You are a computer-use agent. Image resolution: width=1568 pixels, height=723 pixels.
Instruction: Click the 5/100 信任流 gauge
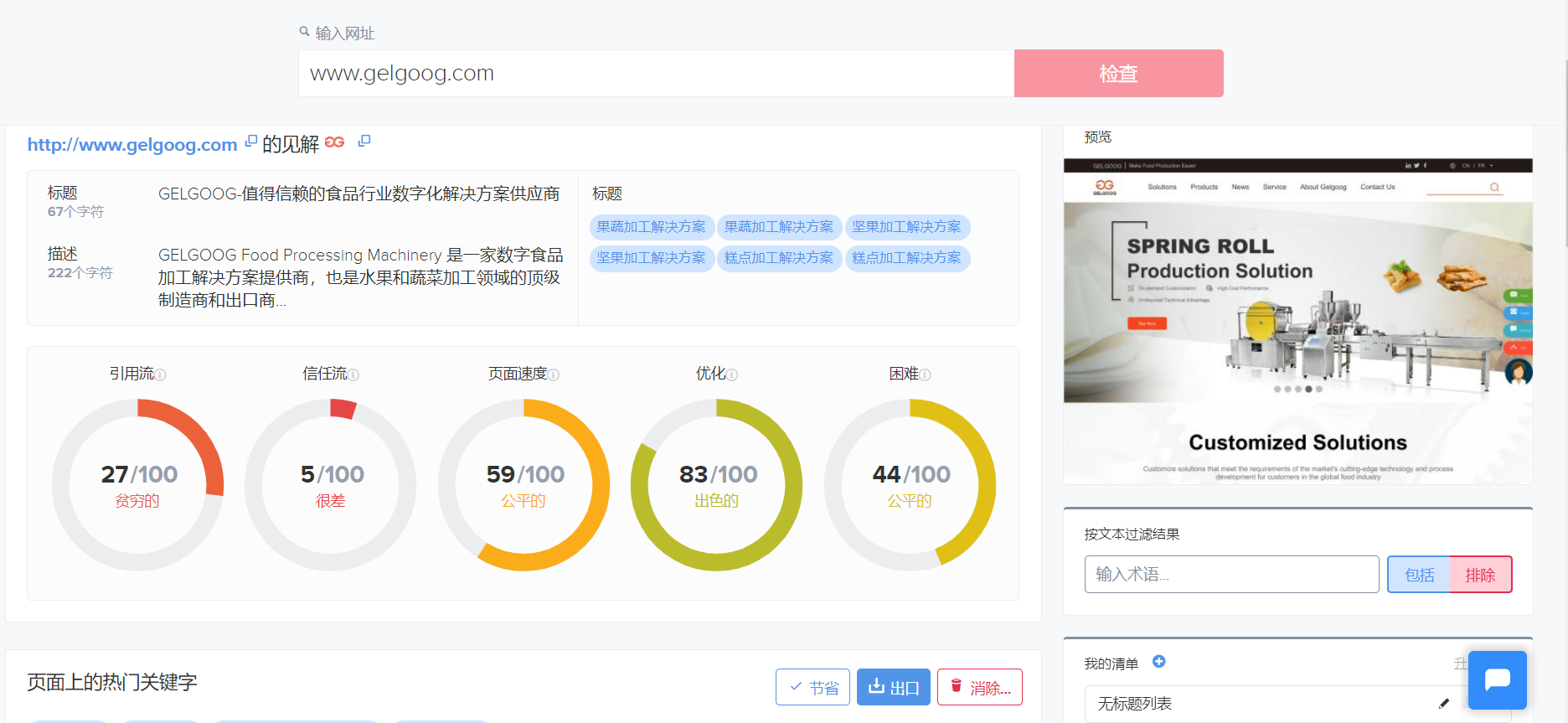click(331, 485)
